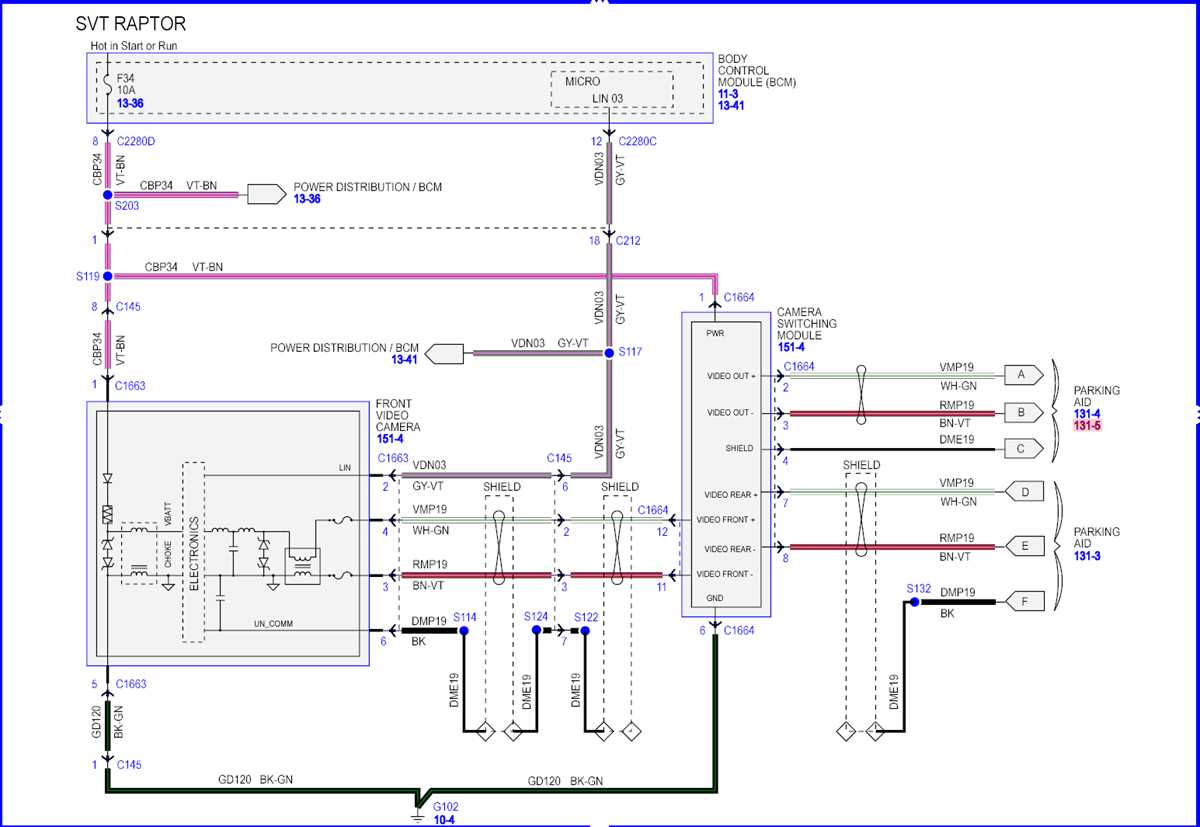Click the FRONT VIDEO CAMERA title
The height and width of the screenshot is (827, 1200).
(398, 415)
